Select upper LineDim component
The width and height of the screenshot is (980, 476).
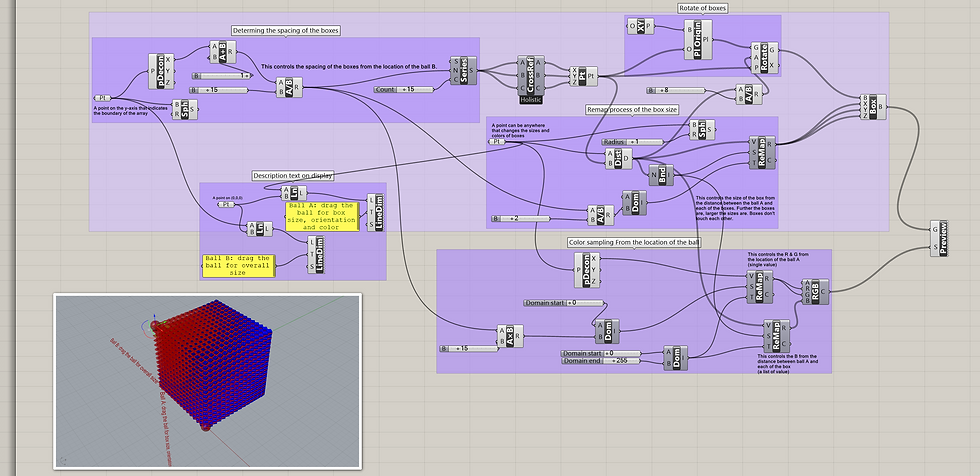click(x=375, y=212)
